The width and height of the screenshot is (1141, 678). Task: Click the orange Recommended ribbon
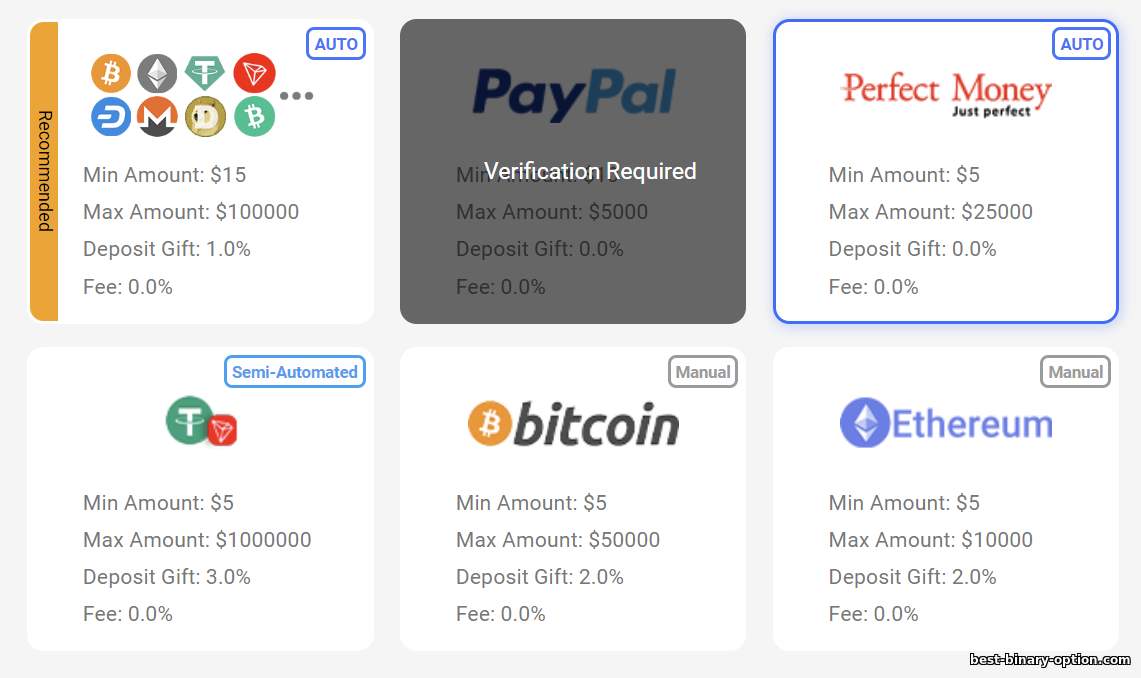(x=44, y=171)
